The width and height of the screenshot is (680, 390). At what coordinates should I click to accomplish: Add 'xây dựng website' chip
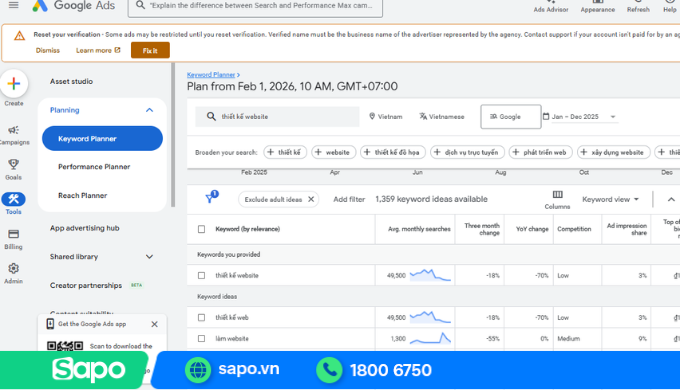click(x=614, y=152)
